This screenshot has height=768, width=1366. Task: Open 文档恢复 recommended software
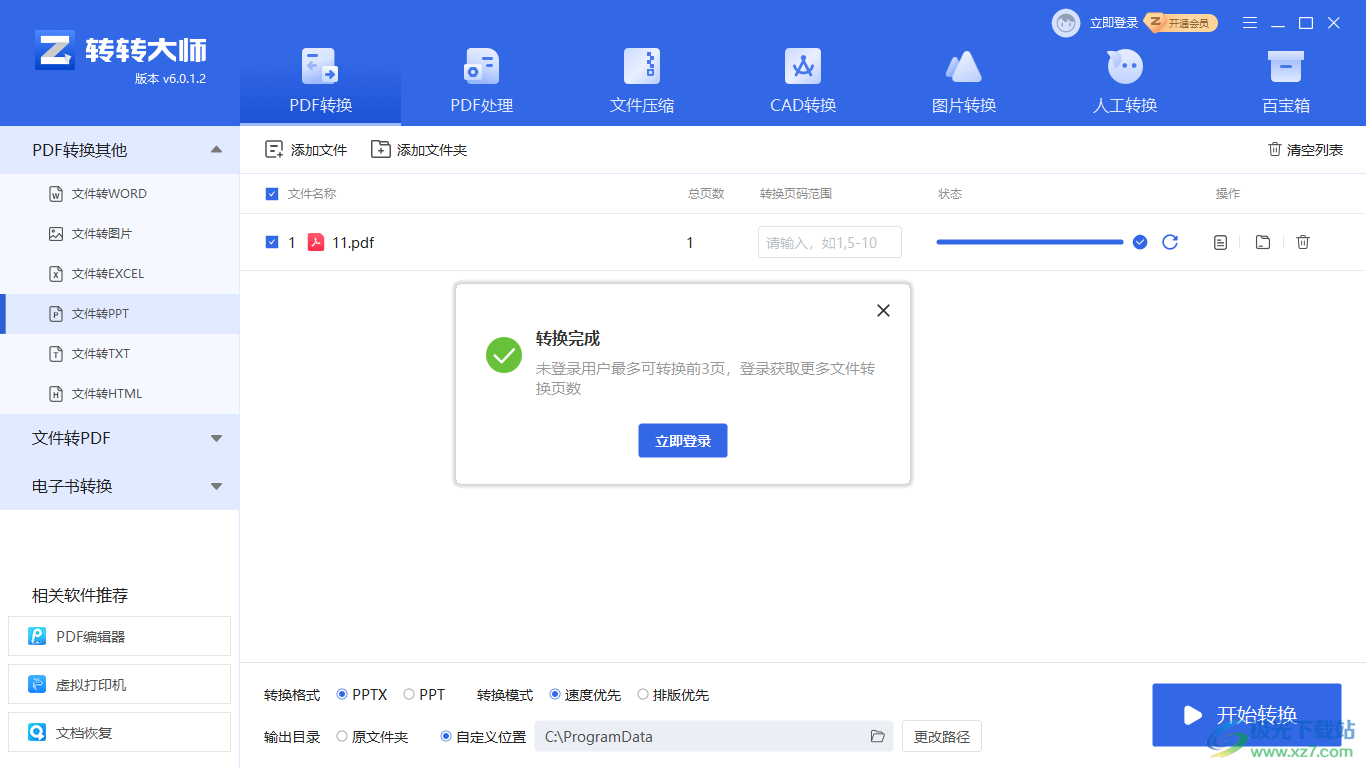click(x=119, y=732)
